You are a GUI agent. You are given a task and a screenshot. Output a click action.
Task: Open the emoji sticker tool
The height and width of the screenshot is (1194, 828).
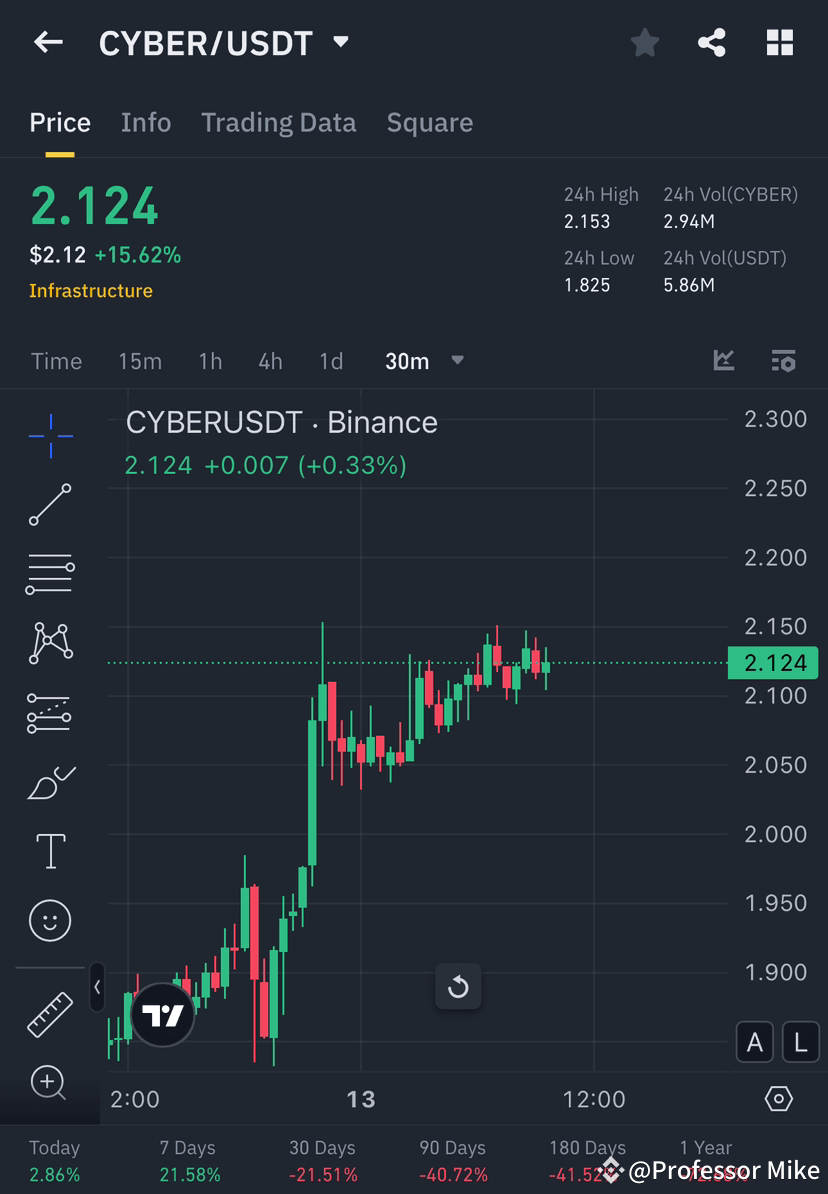[x=50, y=920]
